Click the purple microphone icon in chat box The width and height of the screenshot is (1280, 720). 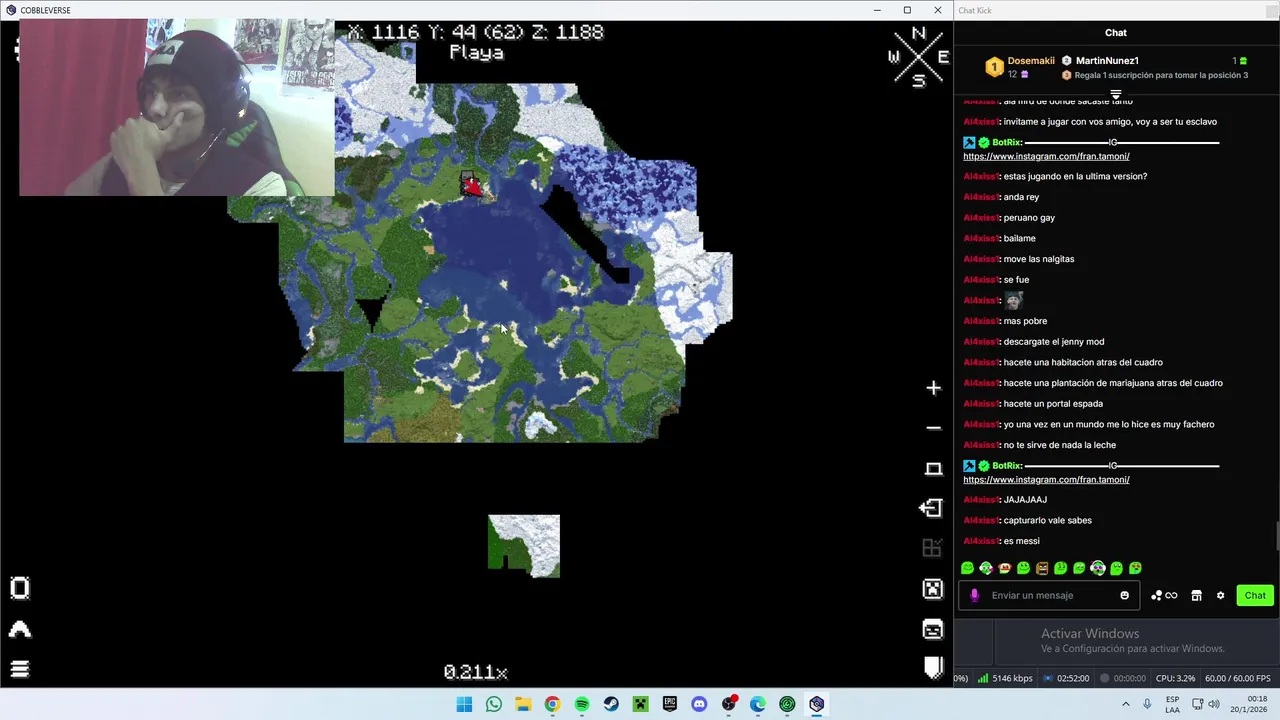(974, 595)
